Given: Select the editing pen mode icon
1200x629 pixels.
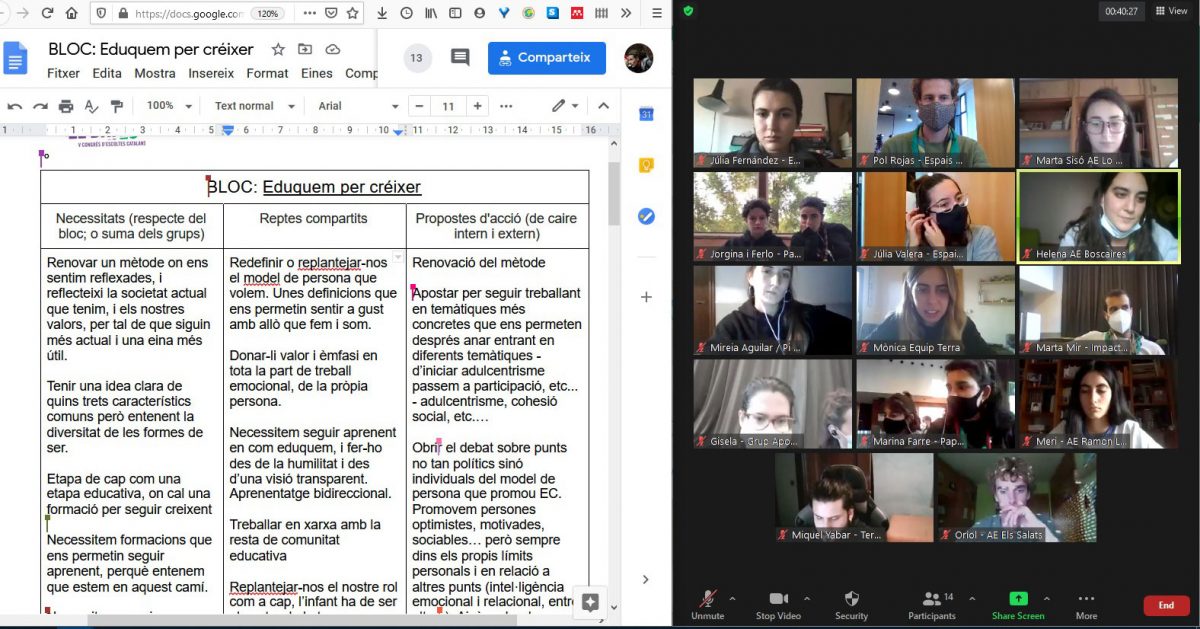Looking at the screenshot, I should tap(558, 105).
